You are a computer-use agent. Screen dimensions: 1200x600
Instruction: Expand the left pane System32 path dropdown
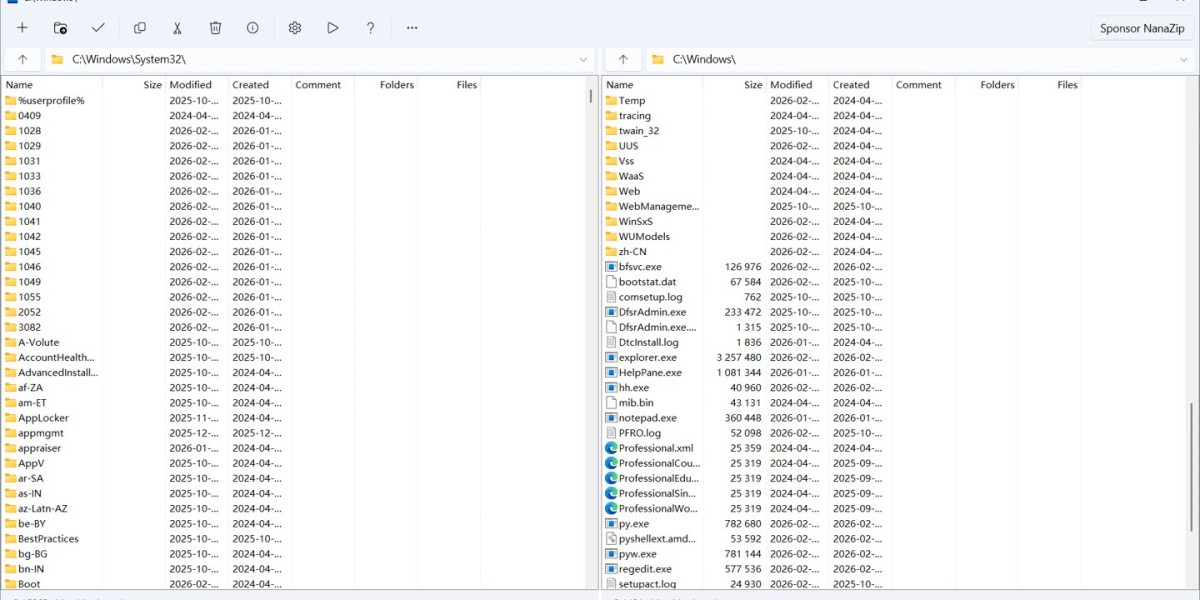tap(583, 60)
